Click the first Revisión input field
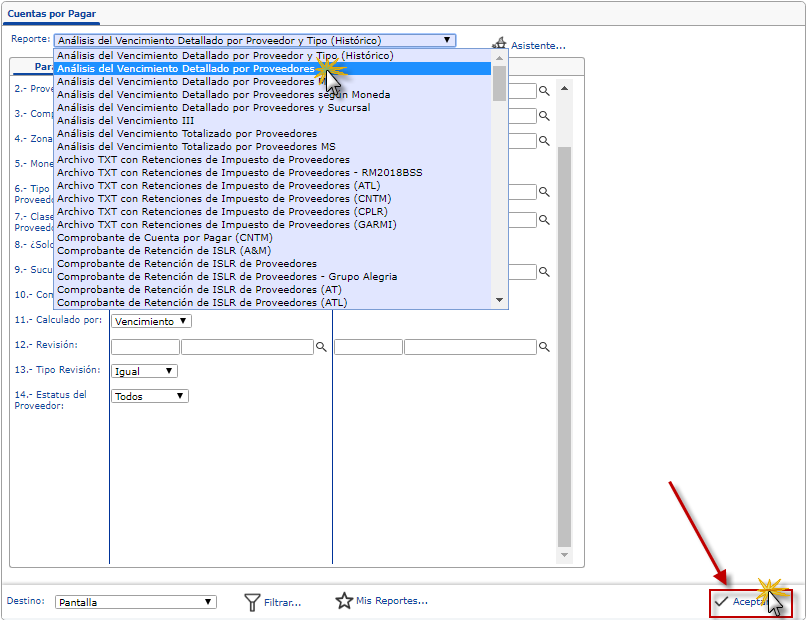The image size is (808, 620). pyautogui.click(x=145, y=347)
